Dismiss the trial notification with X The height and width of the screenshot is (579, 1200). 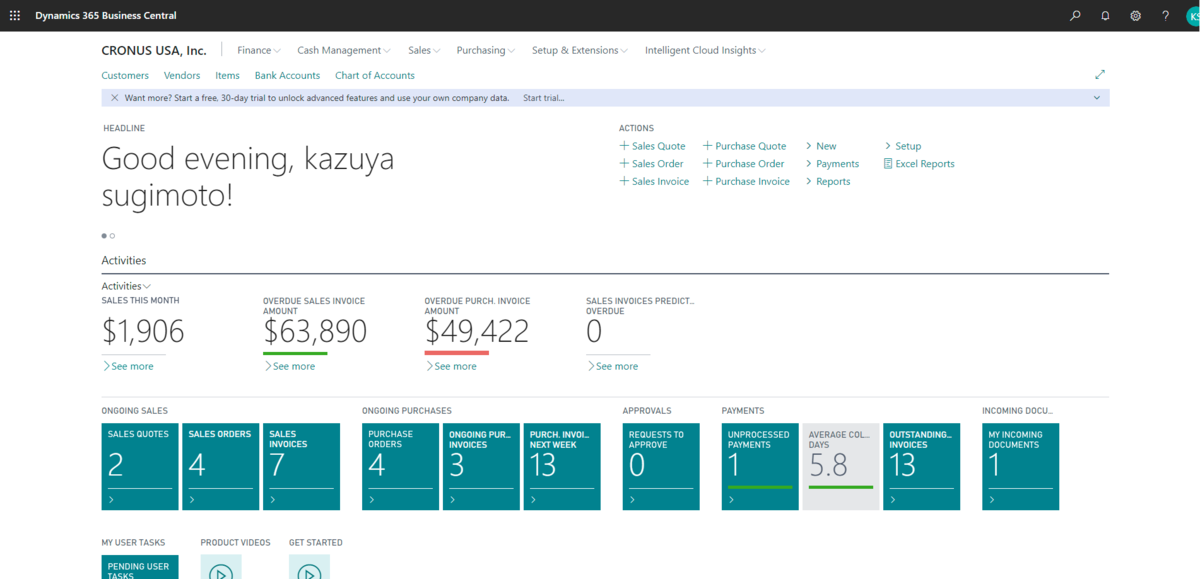click(x=114, y=98)
